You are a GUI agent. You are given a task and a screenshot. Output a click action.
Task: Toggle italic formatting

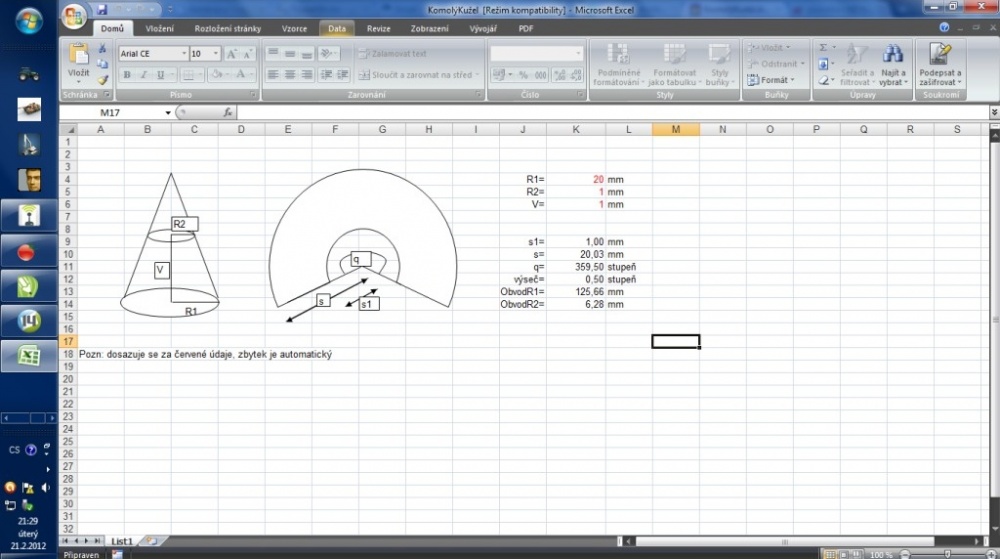tap(143, 75)
